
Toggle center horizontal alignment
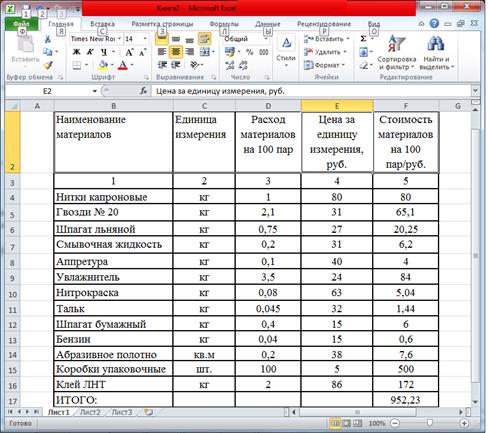(176, 52)
